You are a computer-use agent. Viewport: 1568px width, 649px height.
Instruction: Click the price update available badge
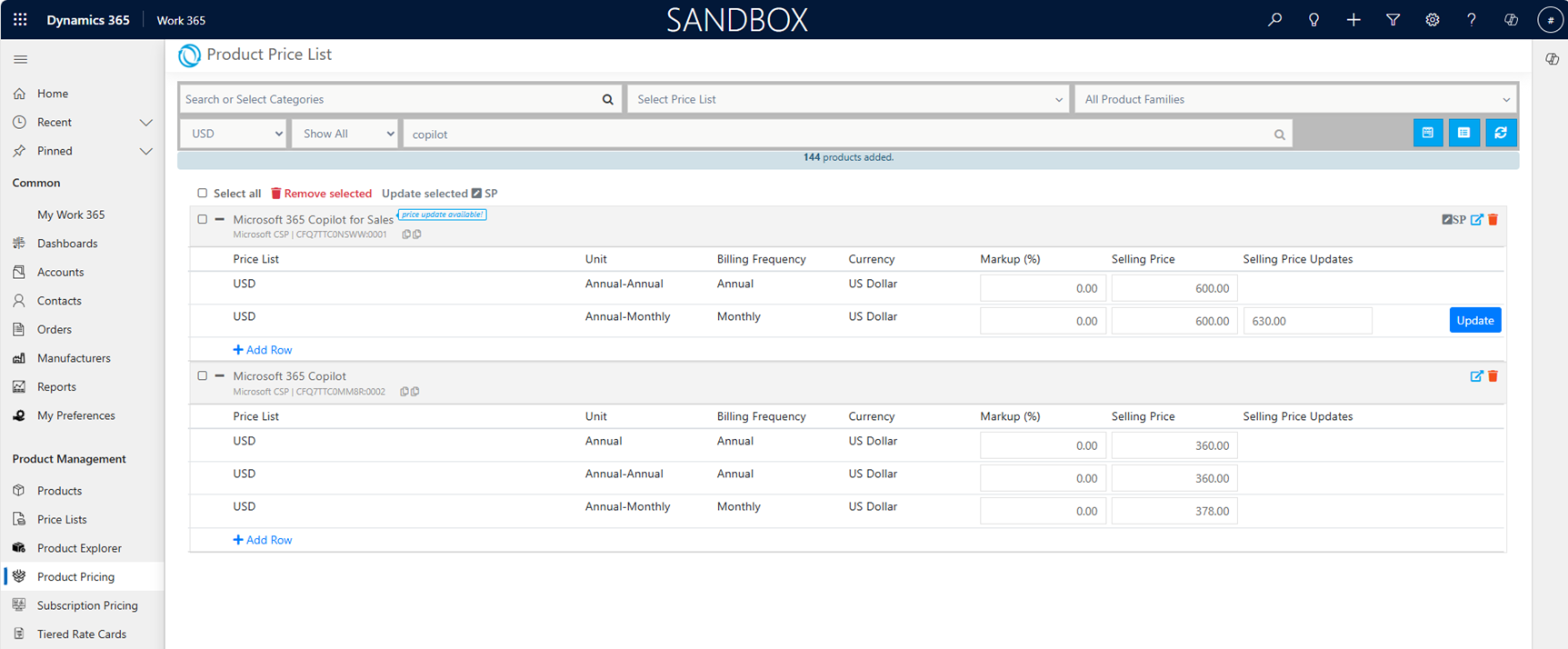(443, 215)
